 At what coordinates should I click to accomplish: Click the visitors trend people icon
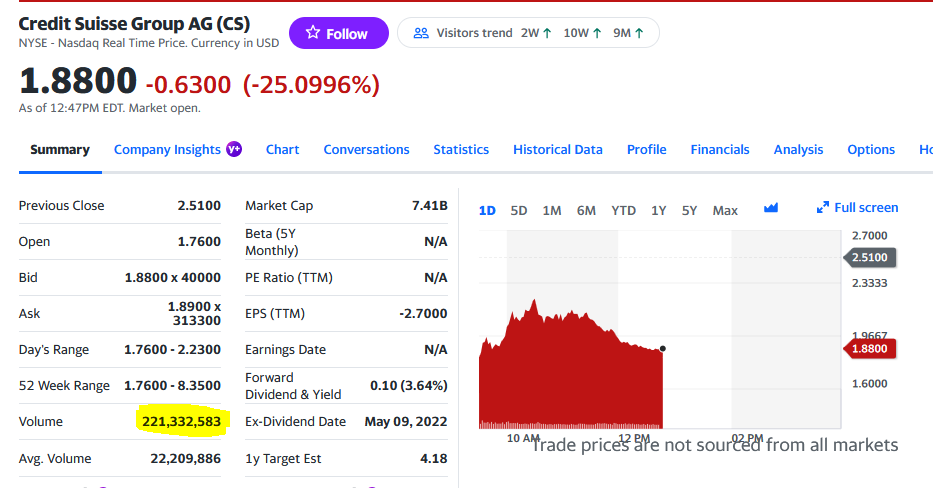(421, 33)
